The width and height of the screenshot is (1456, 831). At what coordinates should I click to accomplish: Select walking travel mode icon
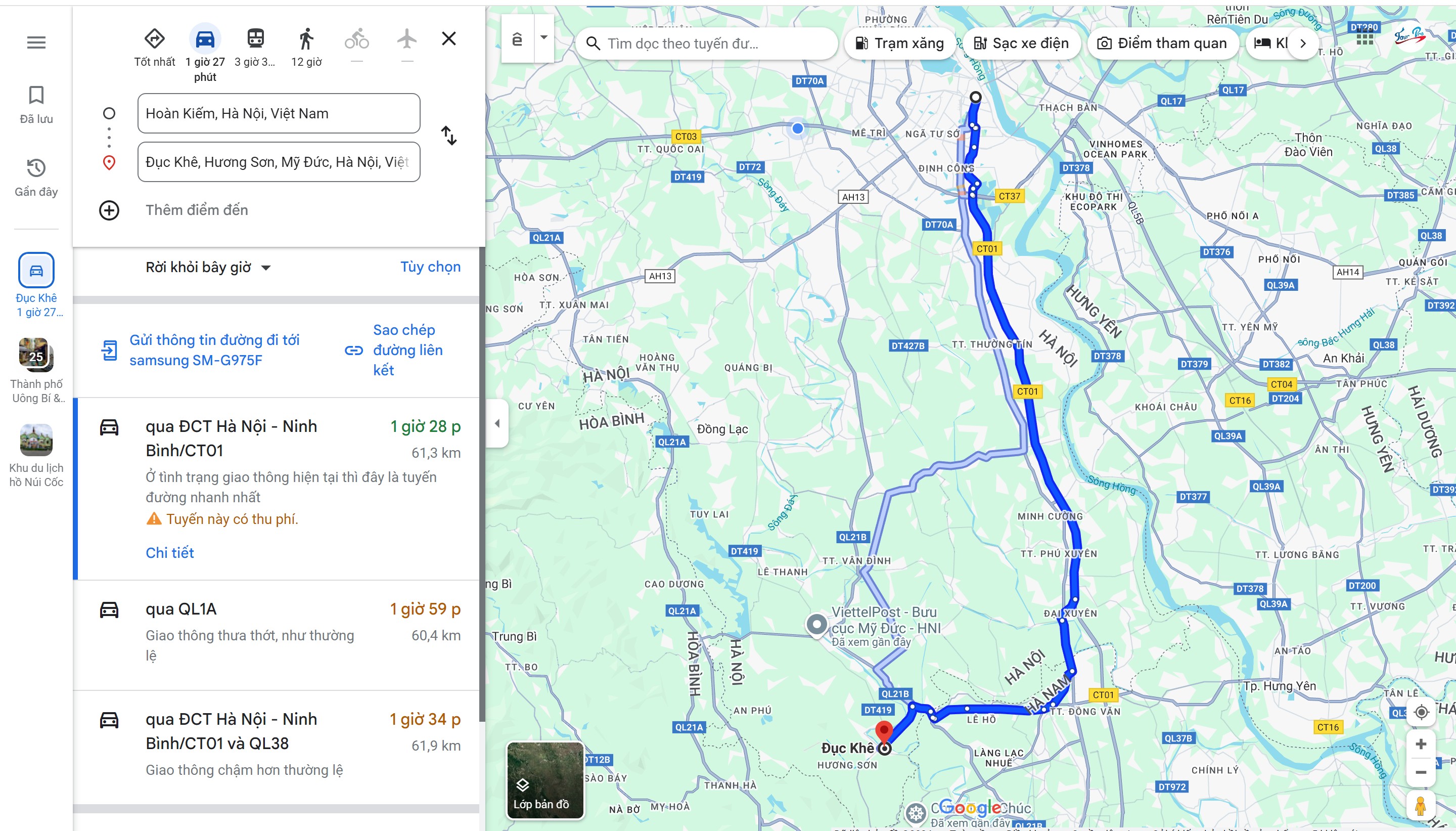pyautogui.click(x=306, y=39)
